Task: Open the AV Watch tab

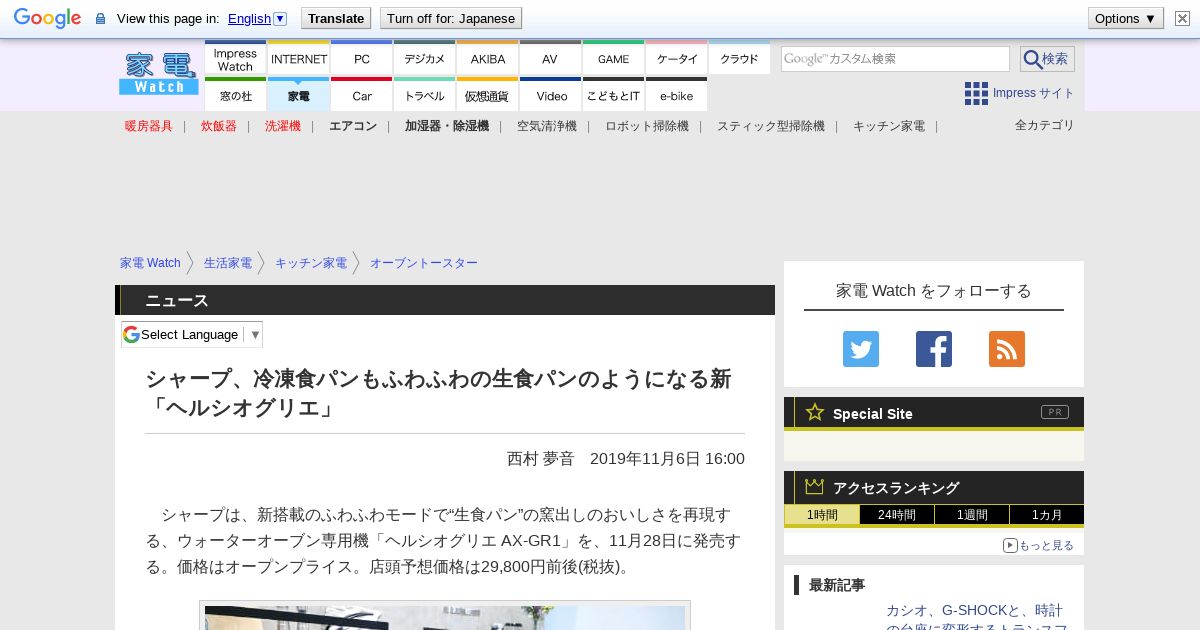Action: pos(550,59)
